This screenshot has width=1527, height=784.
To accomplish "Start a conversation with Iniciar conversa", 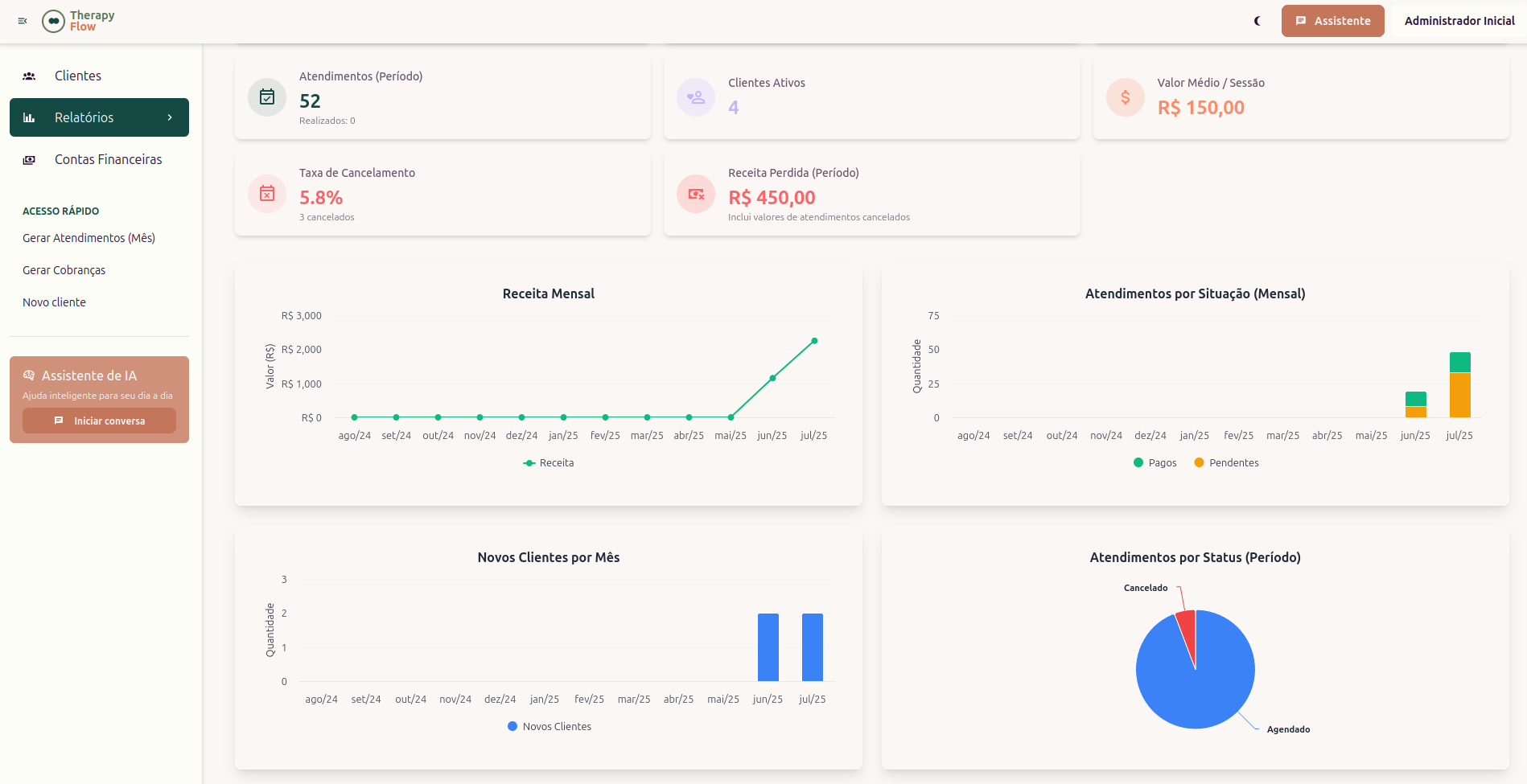I will tap(99, 421).
